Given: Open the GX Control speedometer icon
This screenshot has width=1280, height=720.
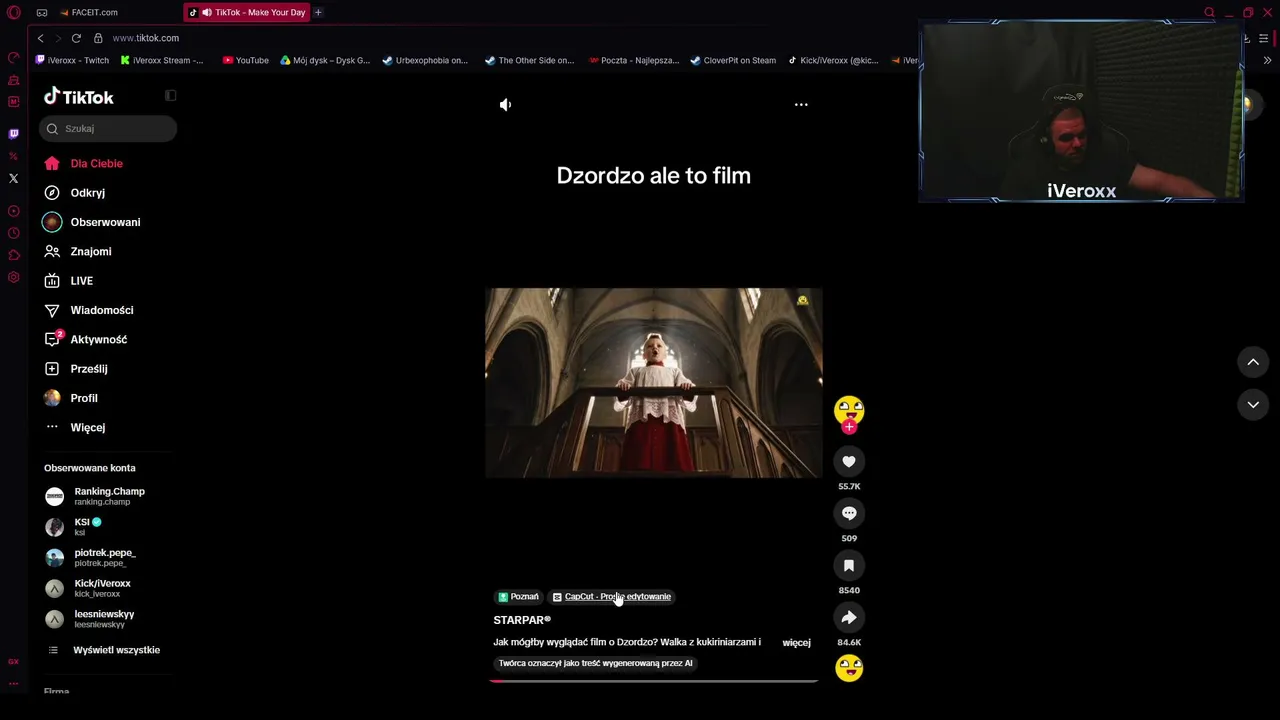Looking at the screenshot, I should pyautogui.click(x=14, y=57).
